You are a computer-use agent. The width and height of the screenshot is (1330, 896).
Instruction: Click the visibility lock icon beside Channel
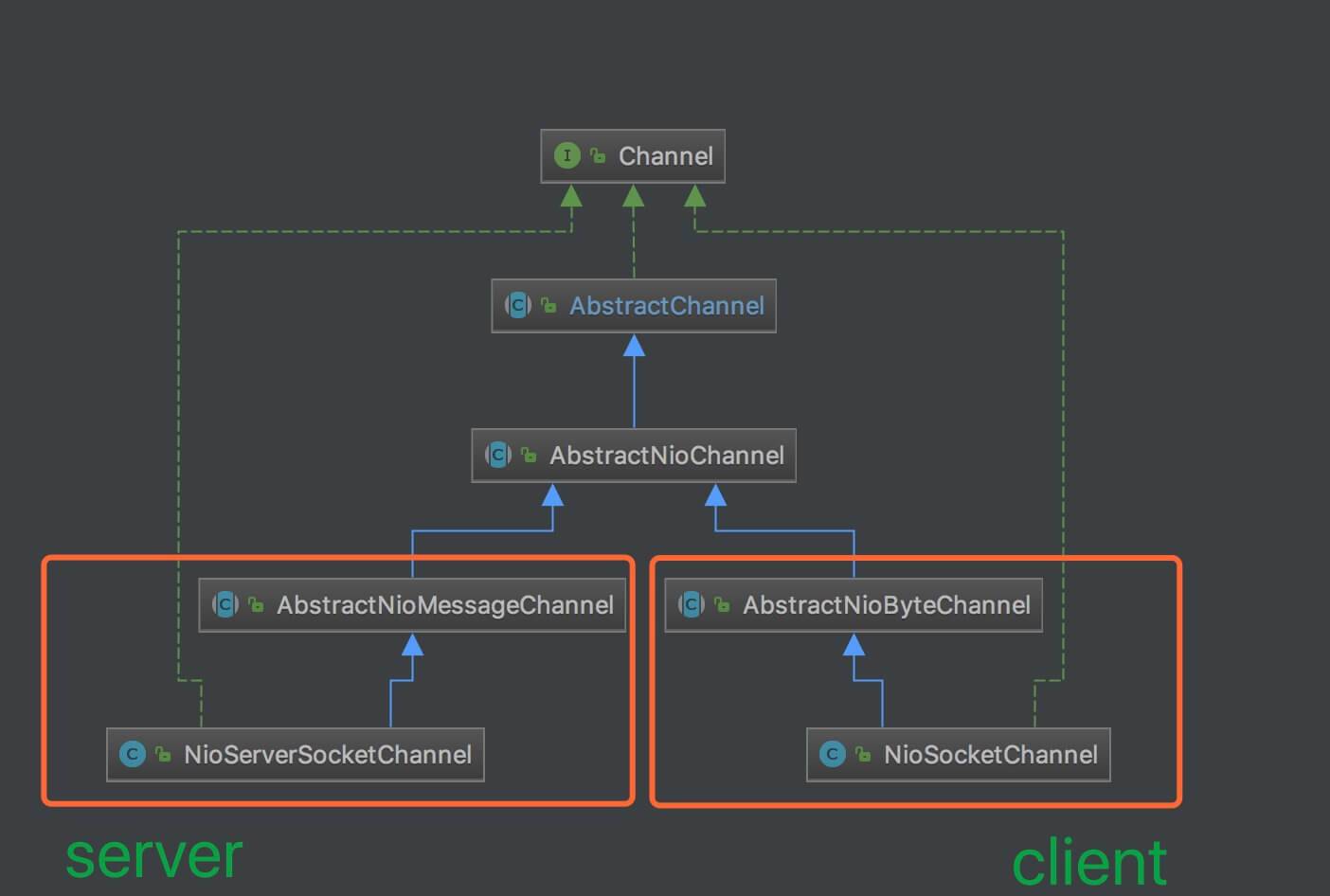click(598, 155)
